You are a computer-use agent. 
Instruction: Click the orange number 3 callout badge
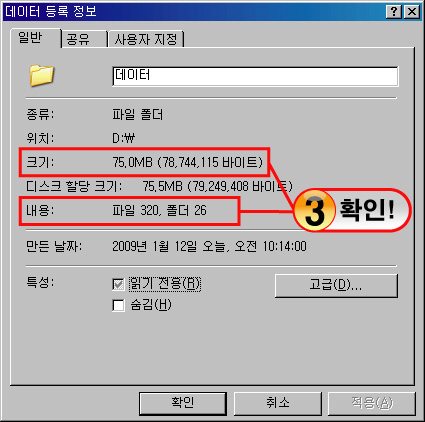[x=315, y=211]
